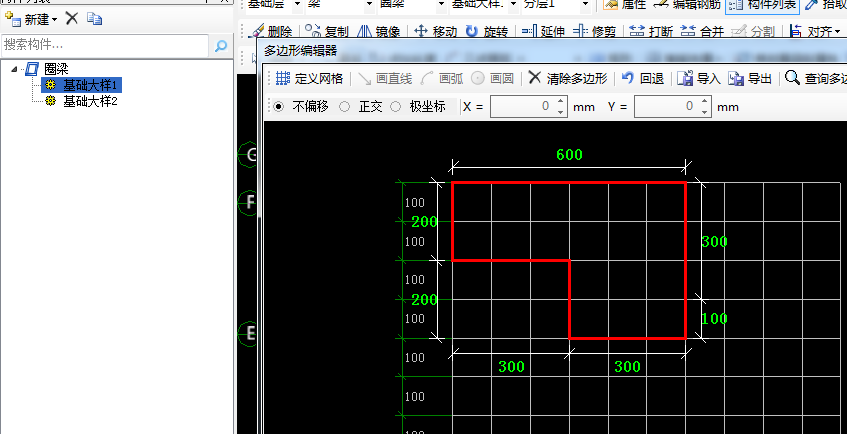Click the 镜像 mirror tool
This screenshot has height=434, width=847.
tap(379, 31)
